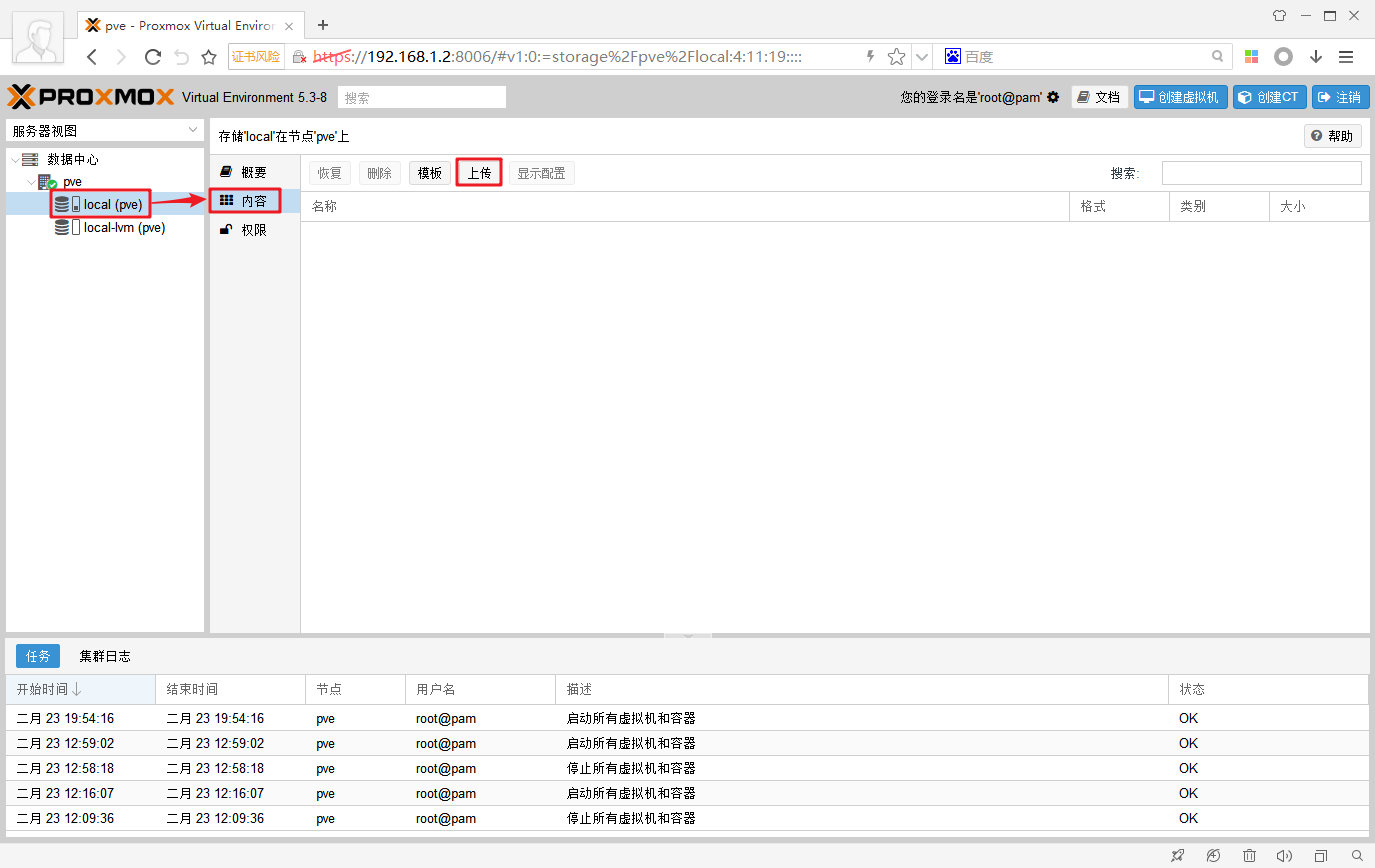
Task: Open the browser hamburger menu
Action: (1346, 57)
